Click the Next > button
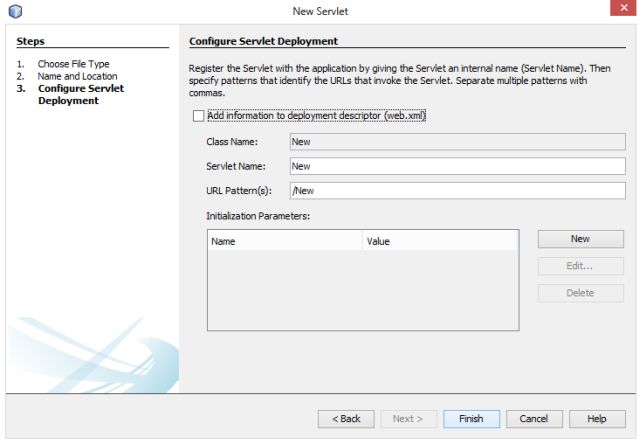Image resolution: width=640 pixels, height=444 pixels. (408, 418)
